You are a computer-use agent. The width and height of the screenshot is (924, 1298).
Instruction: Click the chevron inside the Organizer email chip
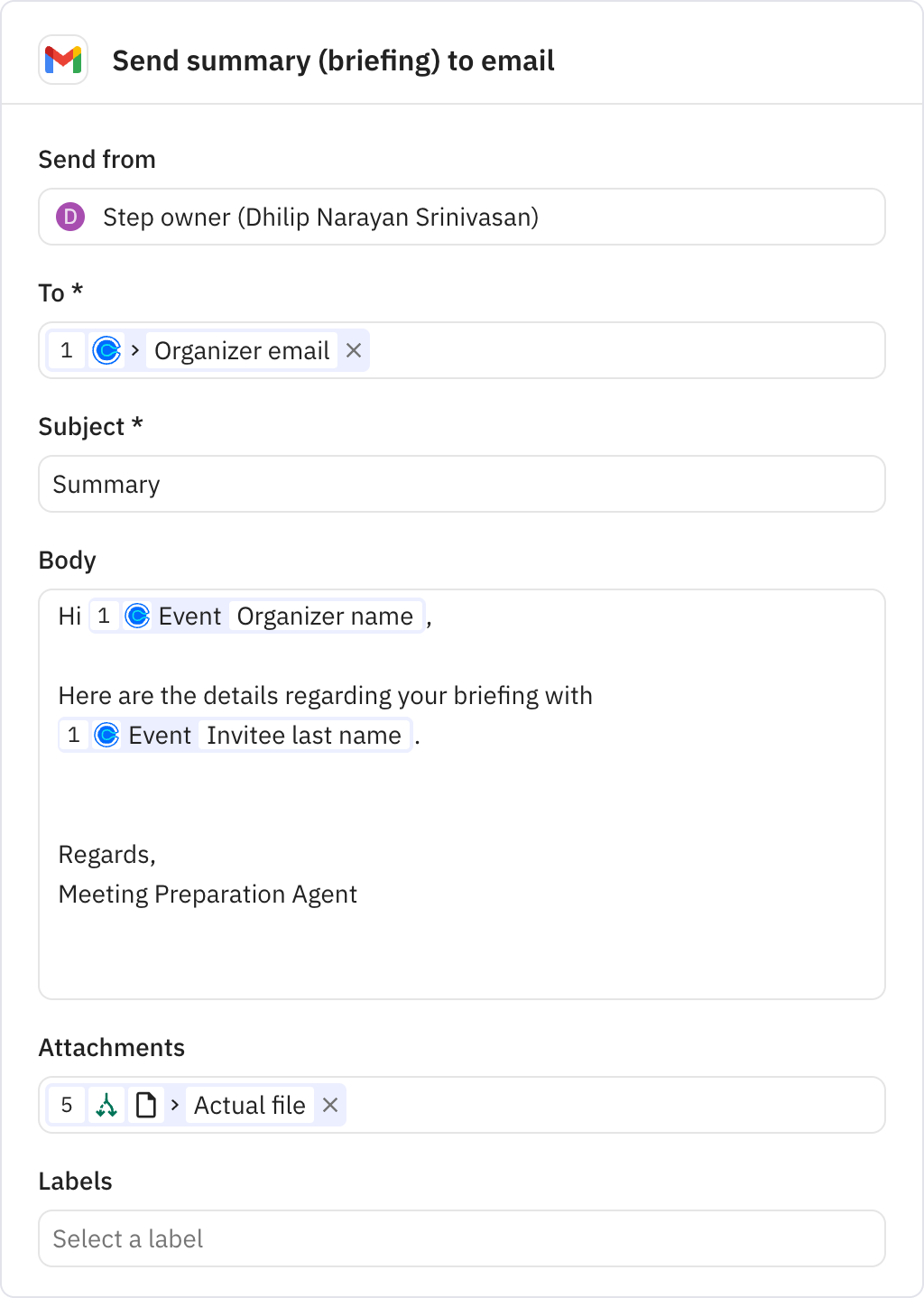tap(134, 350)
